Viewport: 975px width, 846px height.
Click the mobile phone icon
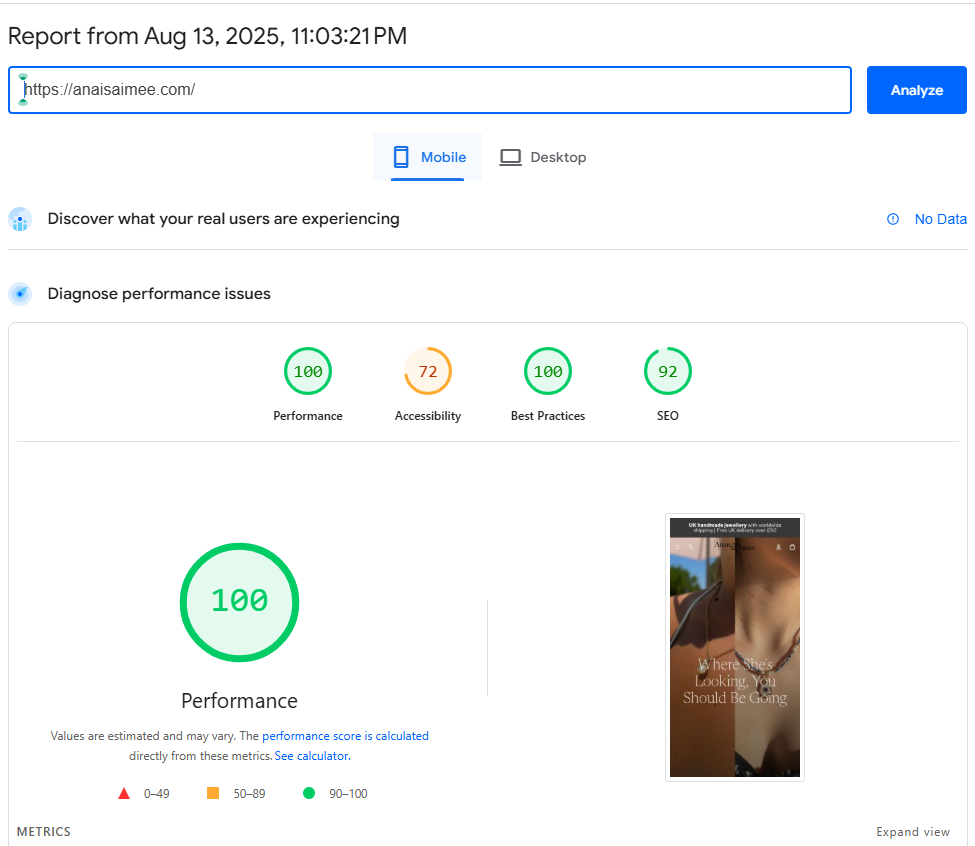point(401,157)
